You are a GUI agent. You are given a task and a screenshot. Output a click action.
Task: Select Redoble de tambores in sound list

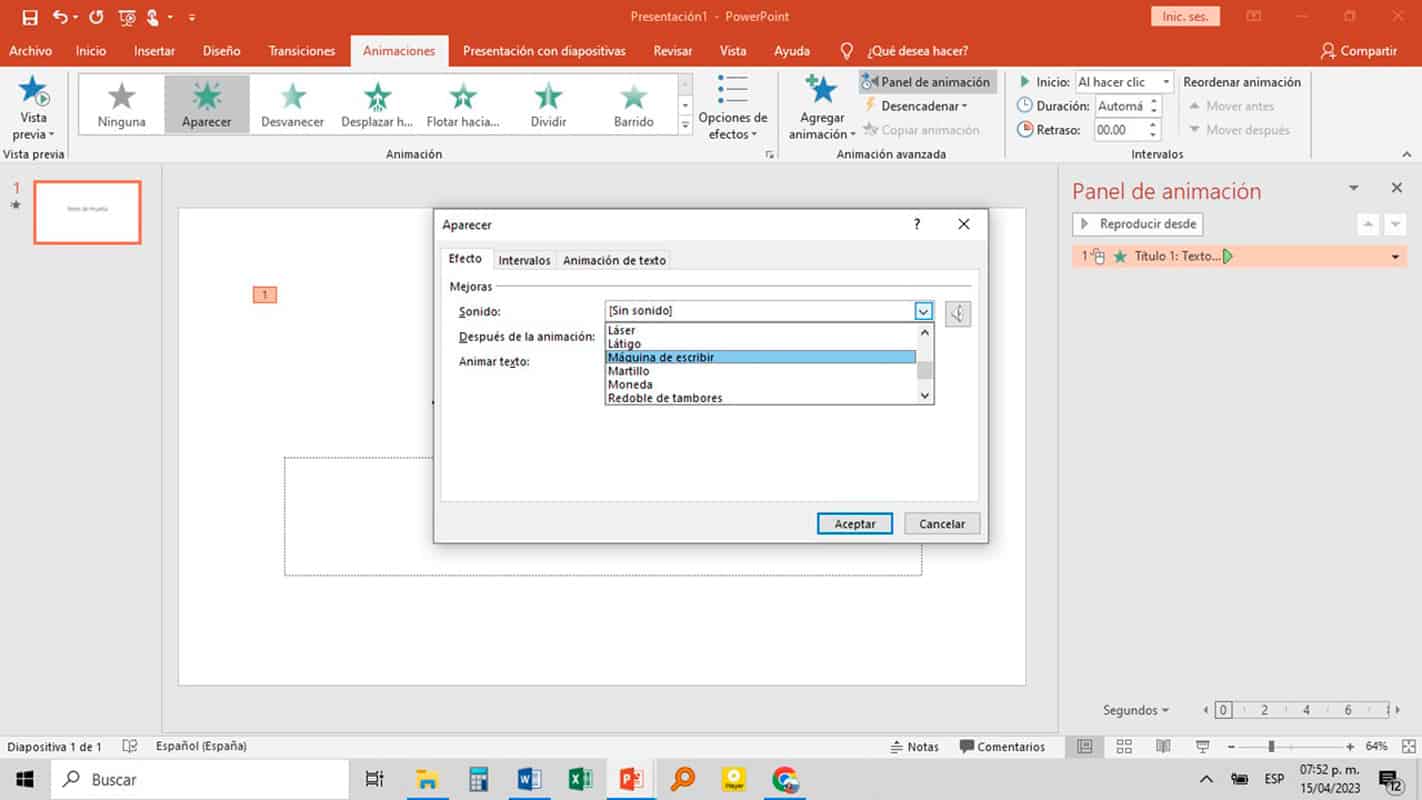(x=760, y=398)
